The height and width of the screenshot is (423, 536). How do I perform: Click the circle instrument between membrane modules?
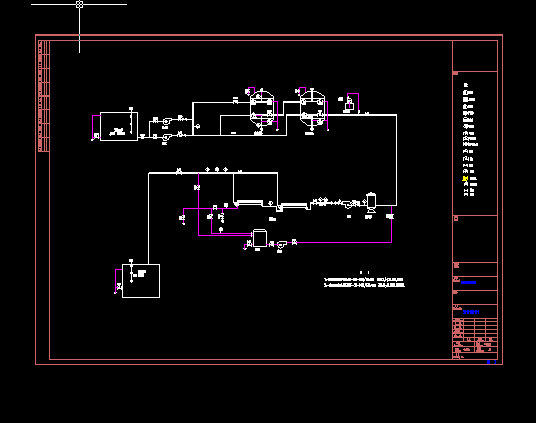pos(270,203)
